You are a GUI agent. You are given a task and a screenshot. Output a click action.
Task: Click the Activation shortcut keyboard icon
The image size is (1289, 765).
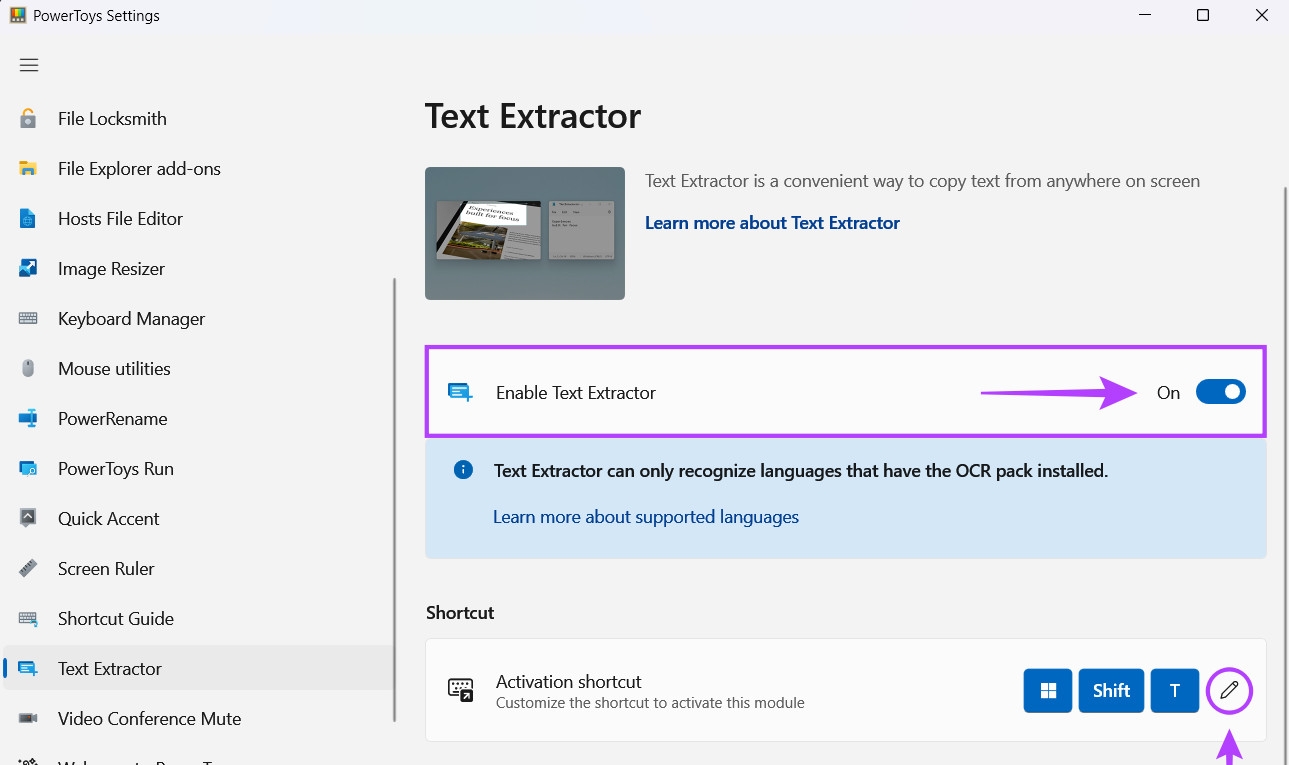click(460, 690)
